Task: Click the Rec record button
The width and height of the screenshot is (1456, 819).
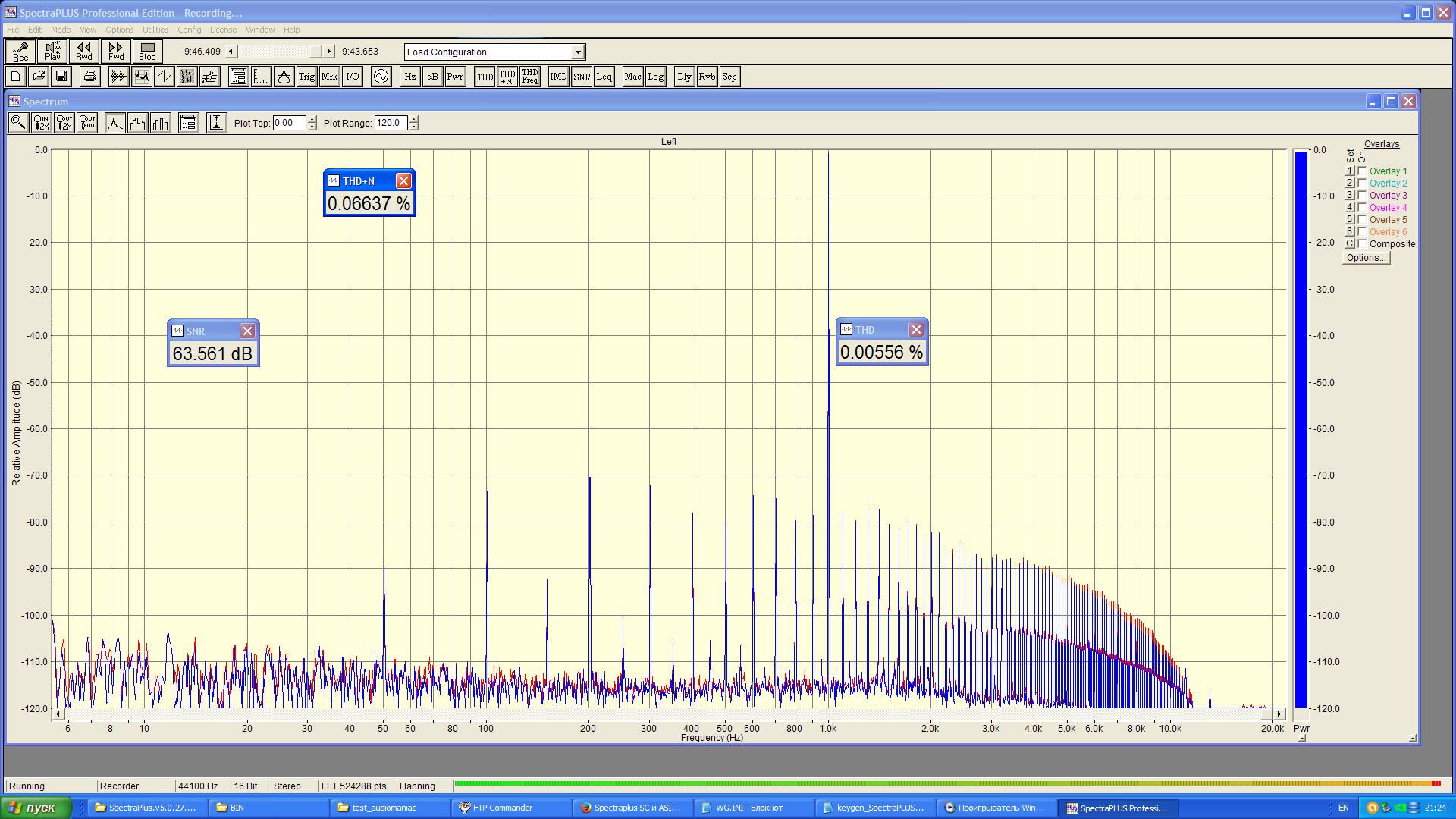Action: coord(20,52)
